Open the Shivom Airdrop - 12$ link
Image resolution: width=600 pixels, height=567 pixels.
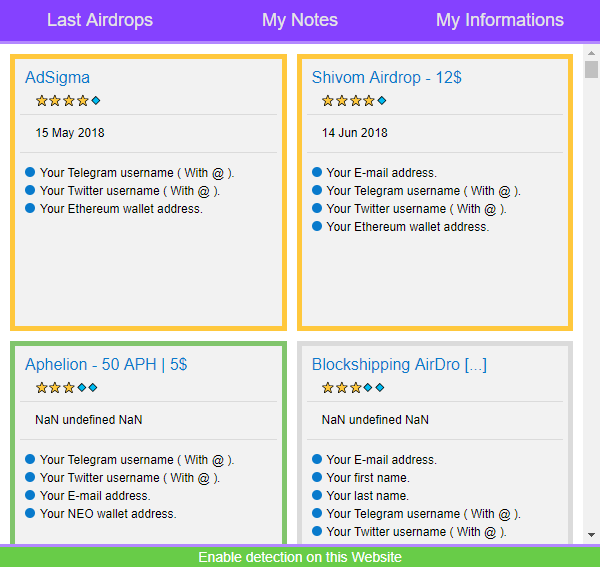tap(386, 77)
